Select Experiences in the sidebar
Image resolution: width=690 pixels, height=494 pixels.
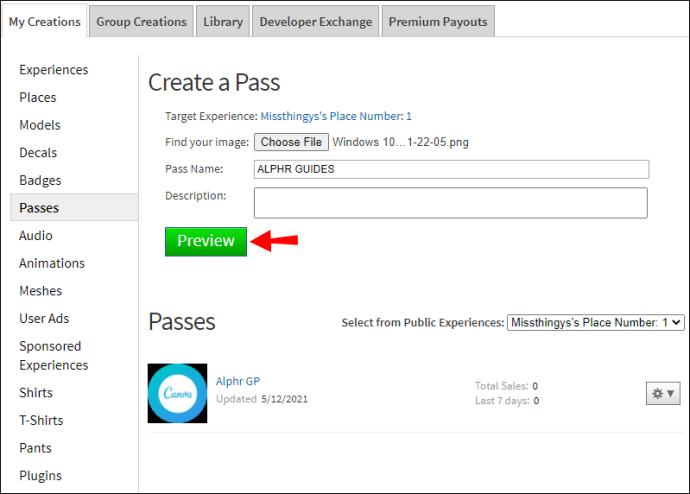pyautogui.click(x=54, y=70)
